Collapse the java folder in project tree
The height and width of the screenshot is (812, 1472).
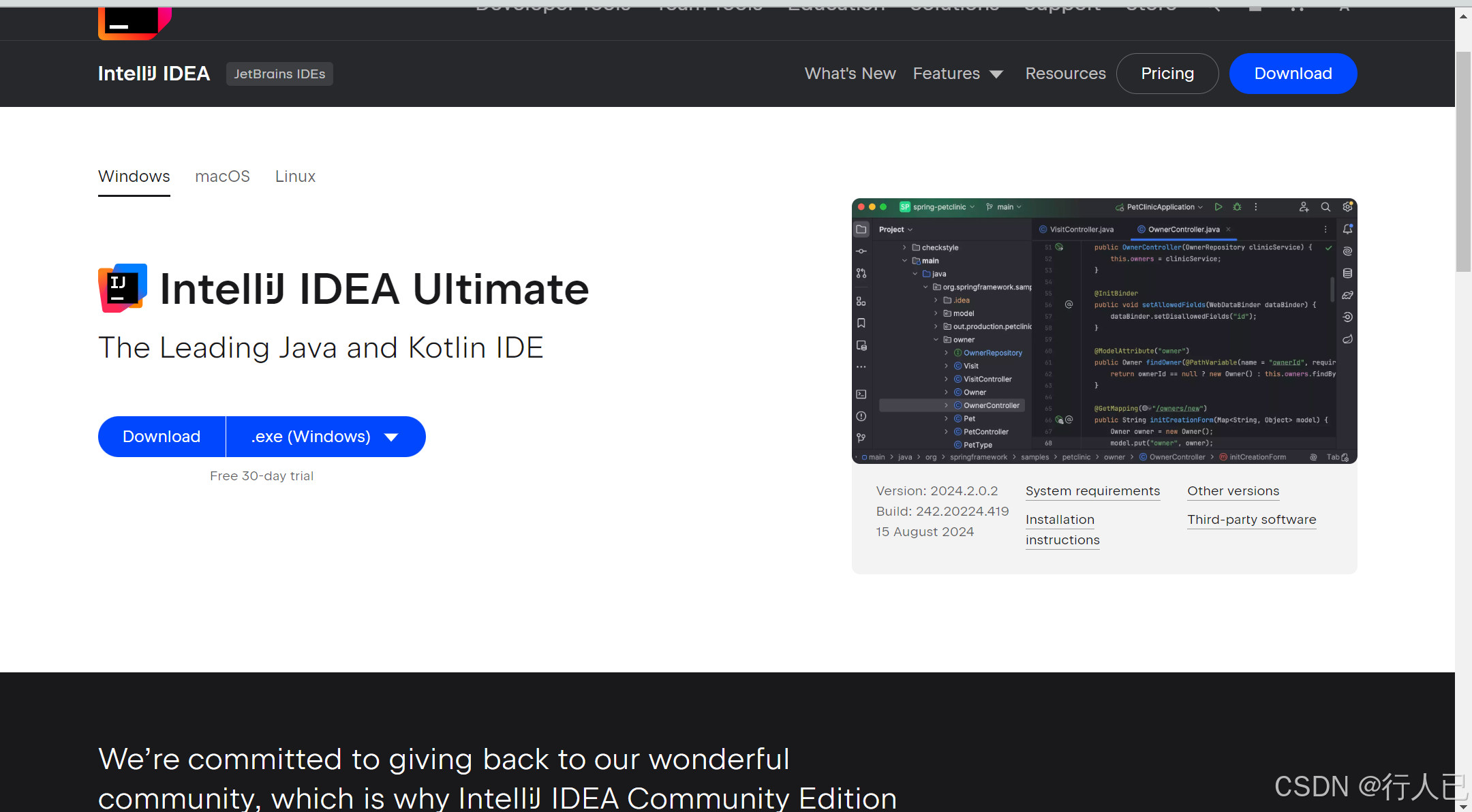[915, 274]
